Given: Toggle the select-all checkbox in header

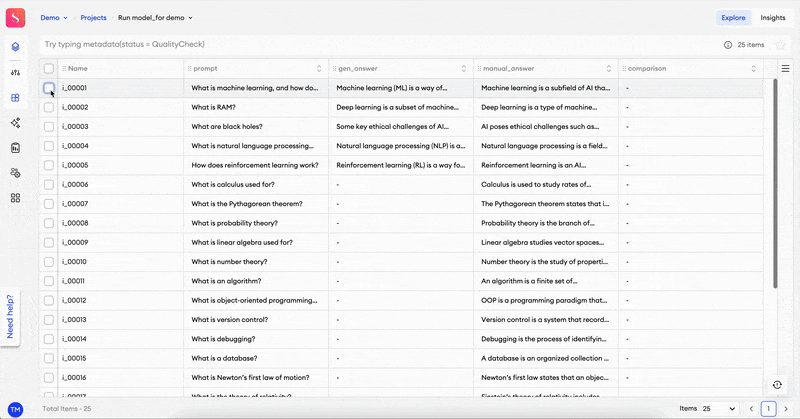Looking at the screenshot, I should point(48,68).
